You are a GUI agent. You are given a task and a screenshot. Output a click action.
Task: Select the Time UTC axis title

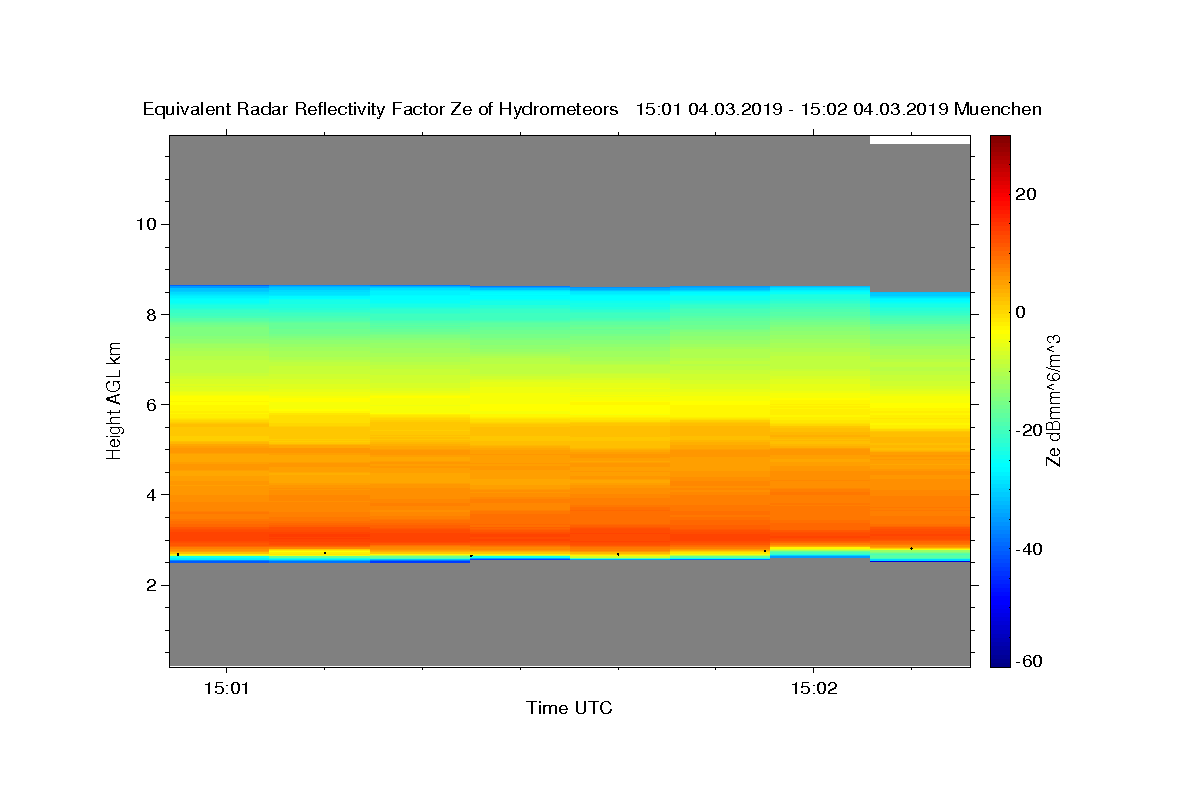(569, 708)
